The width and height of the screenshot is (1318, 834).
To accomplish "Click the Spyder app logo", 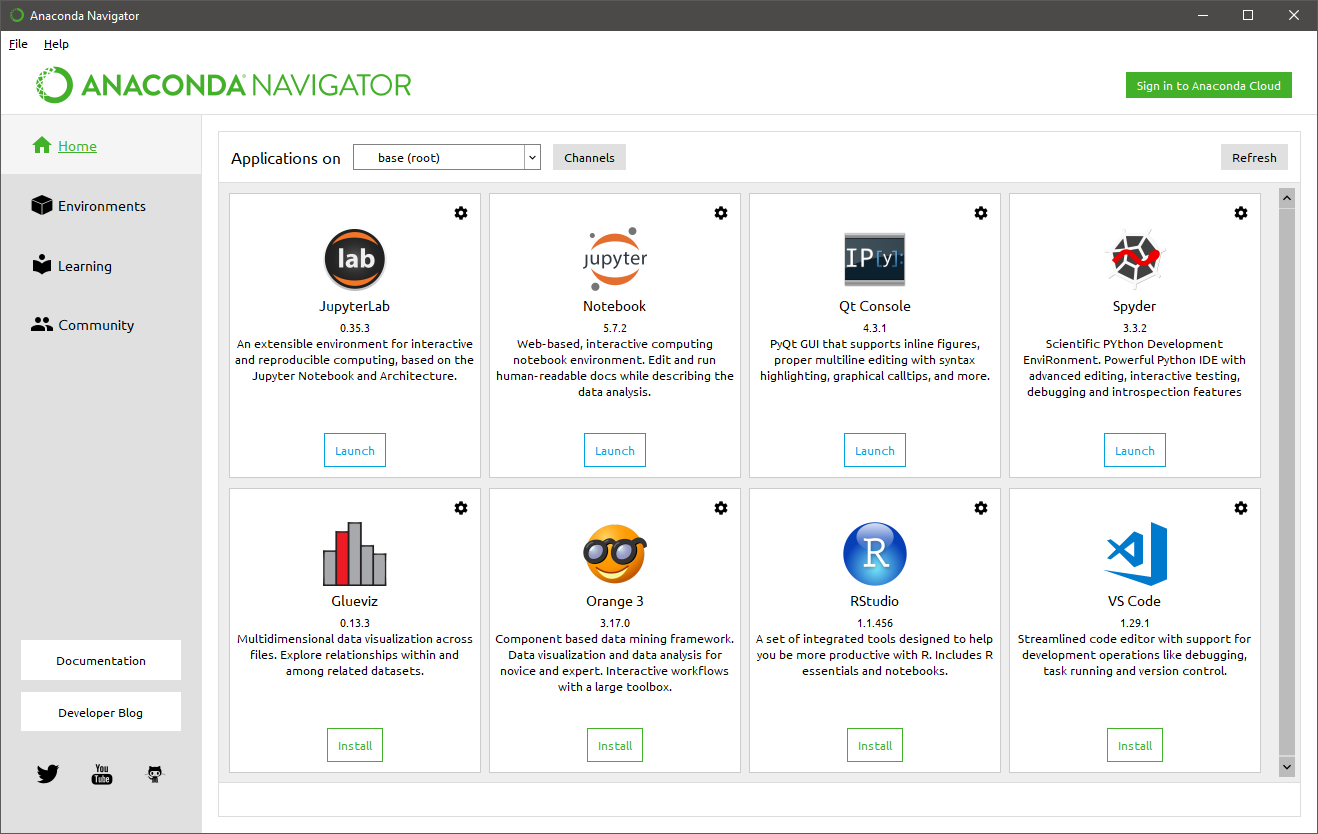I will click(1135, 259).
